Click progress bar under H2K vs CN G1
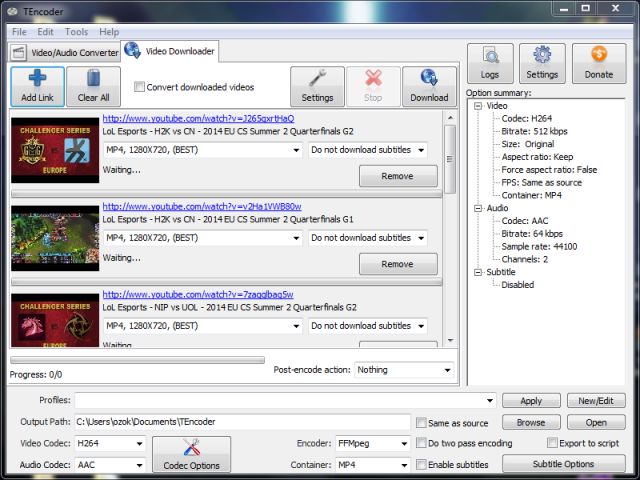 (227, 282)
